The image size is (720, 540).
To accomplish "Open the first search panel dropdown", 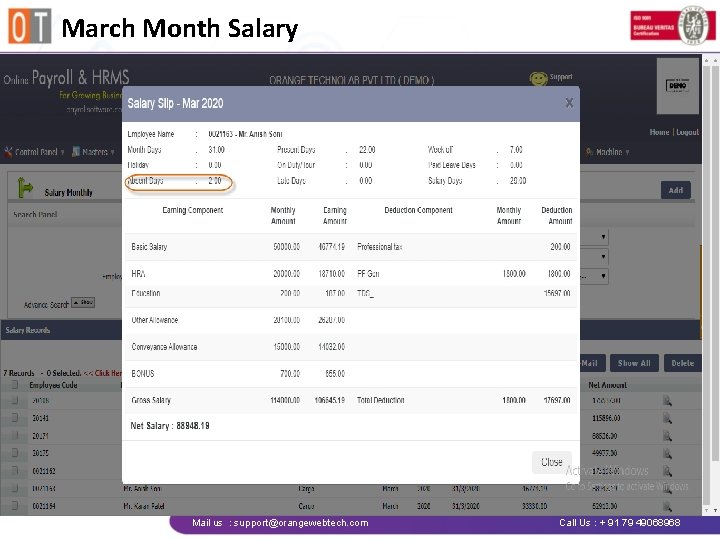I will pos(603,237).
